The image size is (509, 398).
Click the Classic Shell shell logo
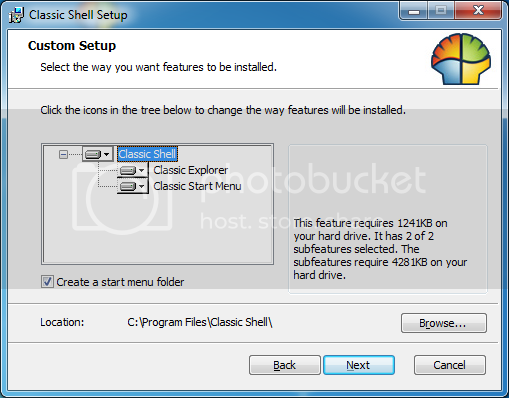pyautogui.click(x=461, y=59)
